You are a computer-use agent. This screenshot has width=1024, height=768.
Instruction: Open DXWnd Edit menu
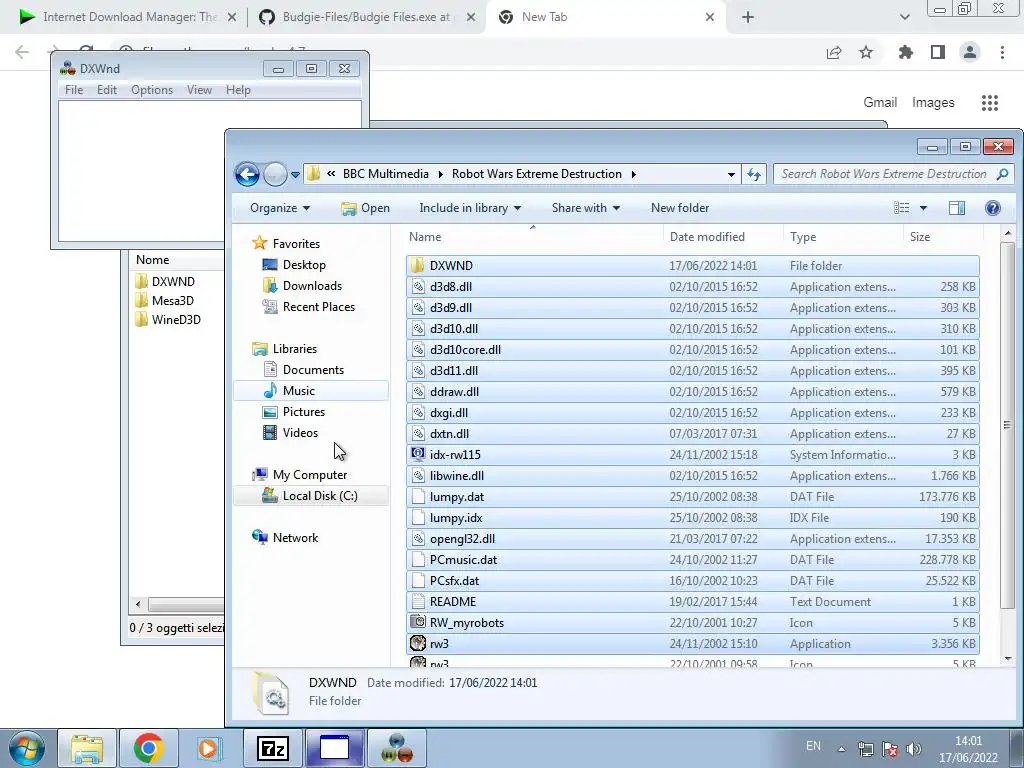[x=106, y=89]
